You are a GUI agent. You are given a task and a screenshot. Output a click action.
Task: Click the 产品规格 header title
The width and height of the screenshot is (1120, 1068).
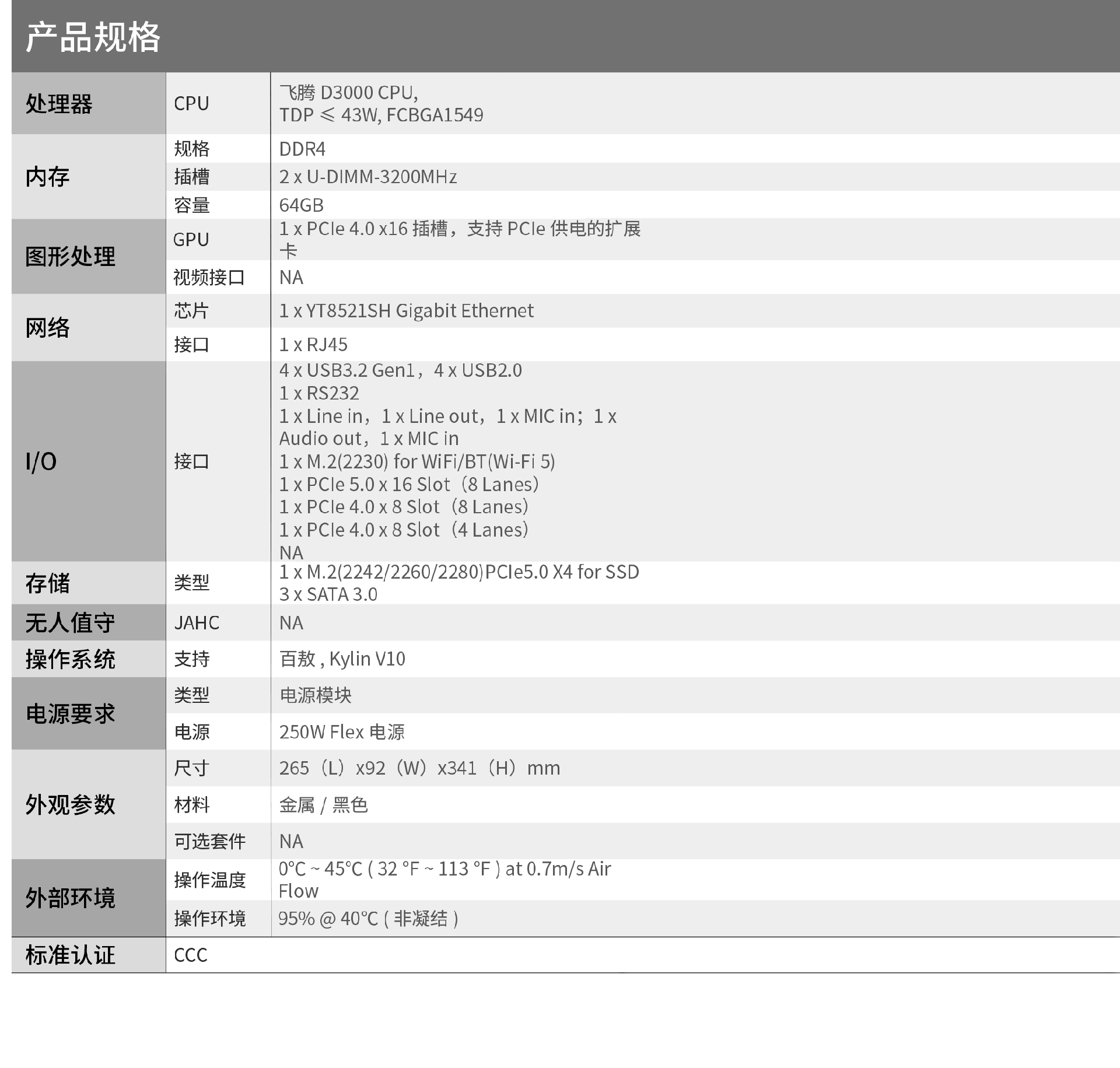coord(93,37)
